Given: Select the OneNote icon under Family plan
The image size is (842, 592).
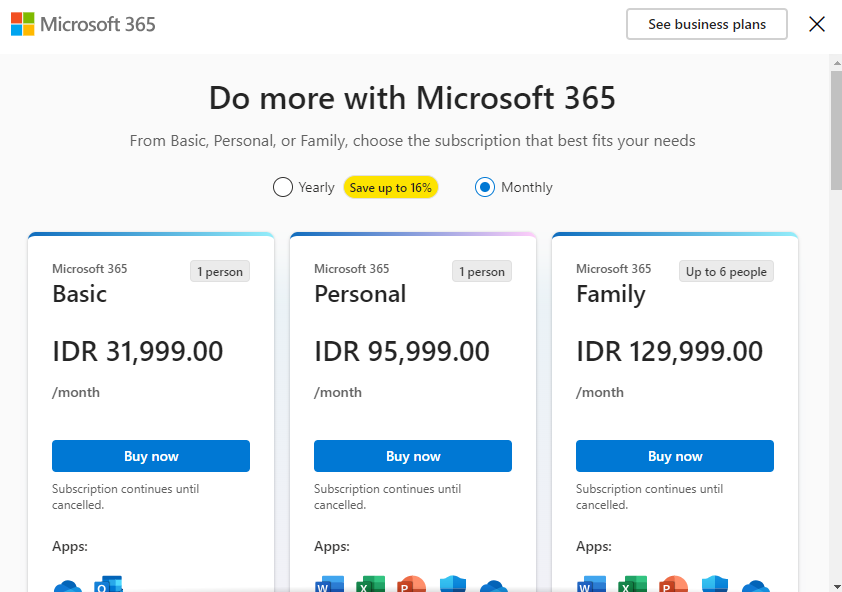Looking at the screenshot, I should coord(714,586).
